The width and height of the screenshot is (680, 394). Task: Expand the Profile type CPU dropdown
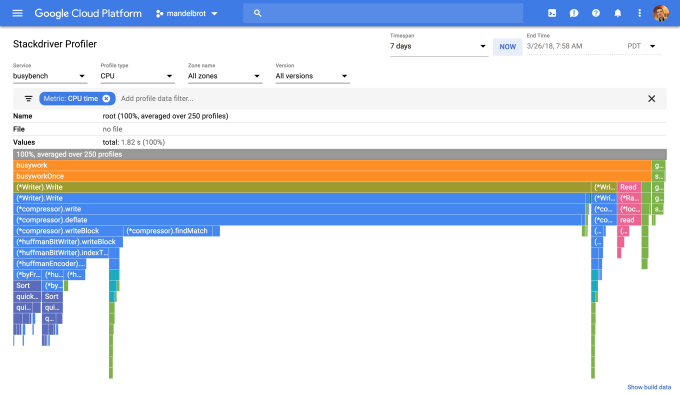pos(137,76)
